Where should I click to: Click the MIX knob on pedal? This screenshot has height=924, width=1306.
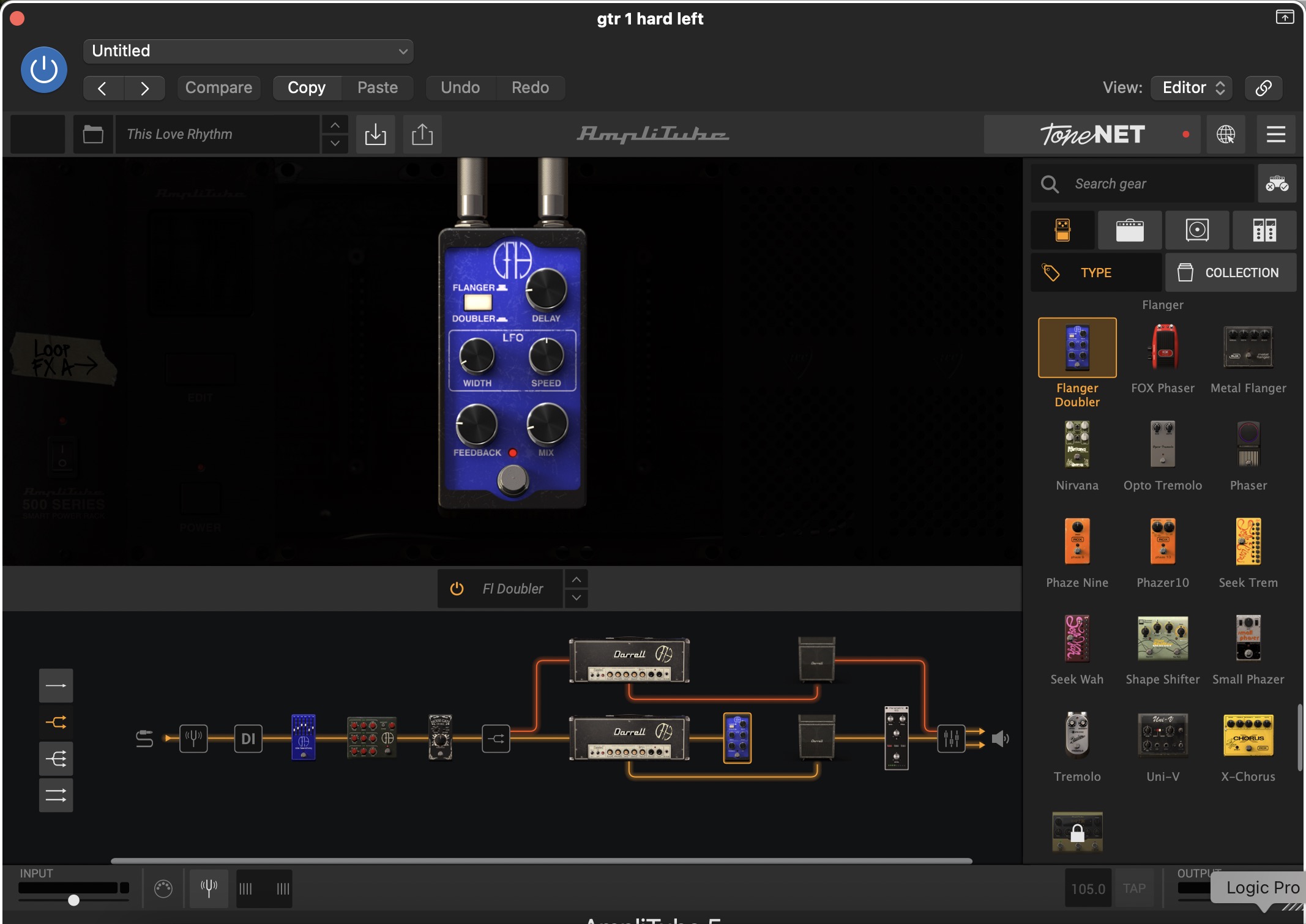pos(547,424)
